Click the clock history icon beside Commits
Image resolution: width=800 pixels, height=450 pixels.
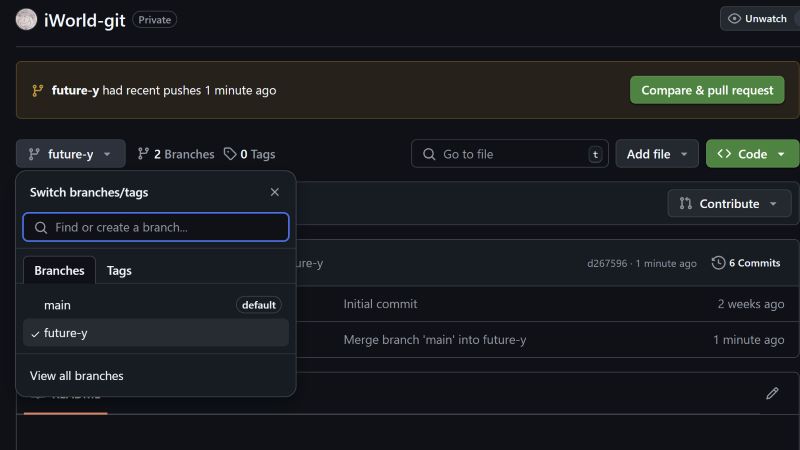click(718, 263)
